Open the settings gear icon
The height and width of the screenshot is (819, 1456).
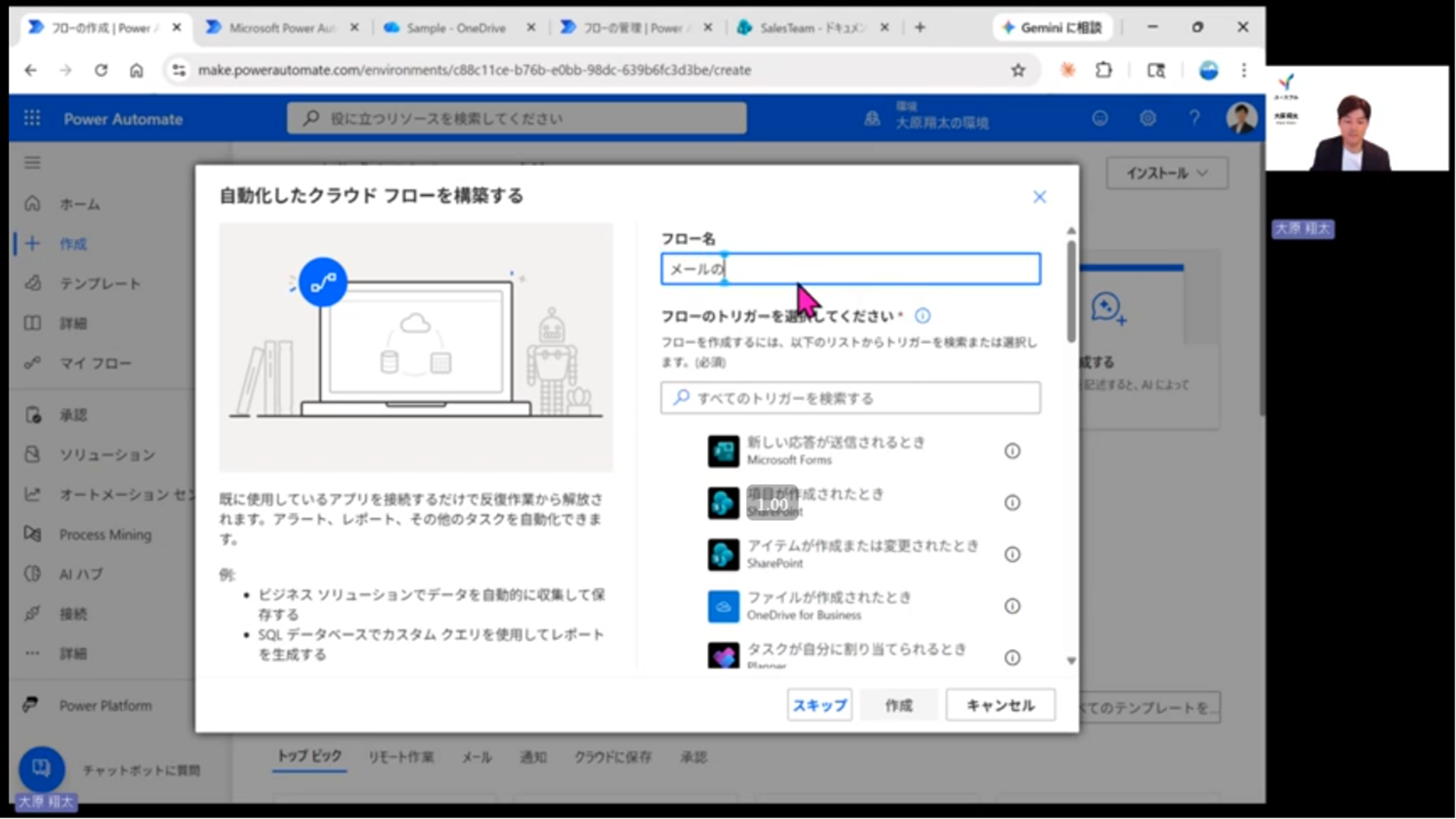1147,118
